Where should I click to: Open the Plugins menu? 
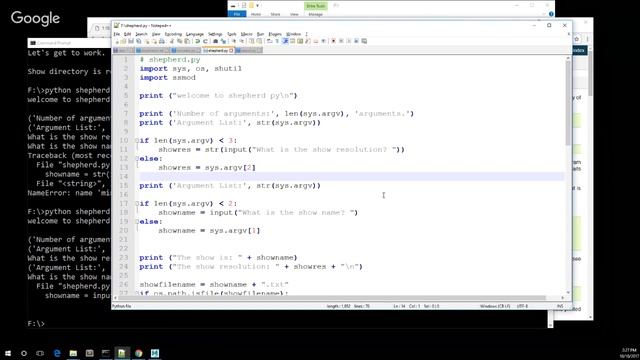click(x=275, y=34)
